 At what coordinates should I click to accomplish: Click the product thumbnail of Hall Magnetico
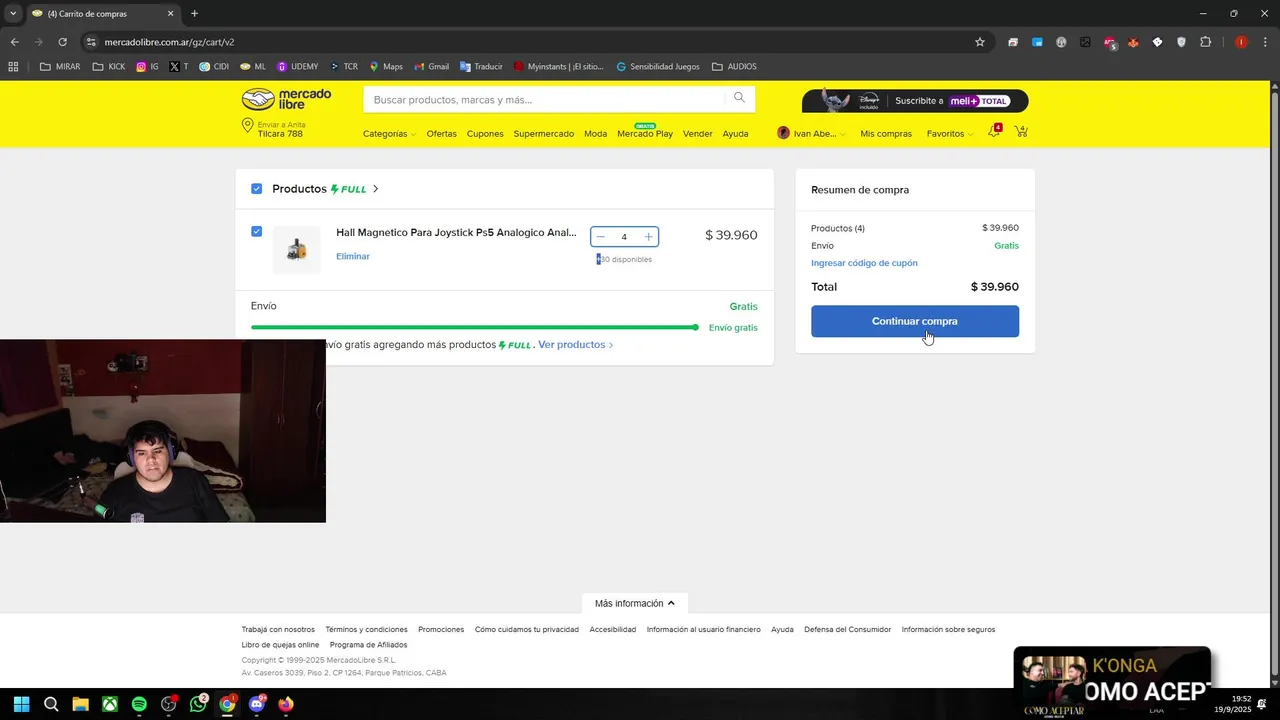pyautogui.click(x=297, y=250)
